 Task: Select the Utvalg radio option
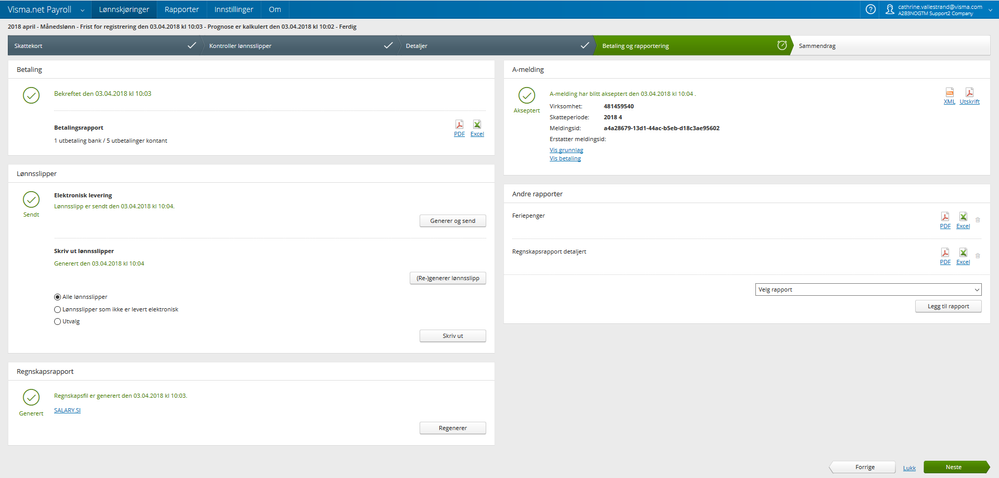pos(57,322)
